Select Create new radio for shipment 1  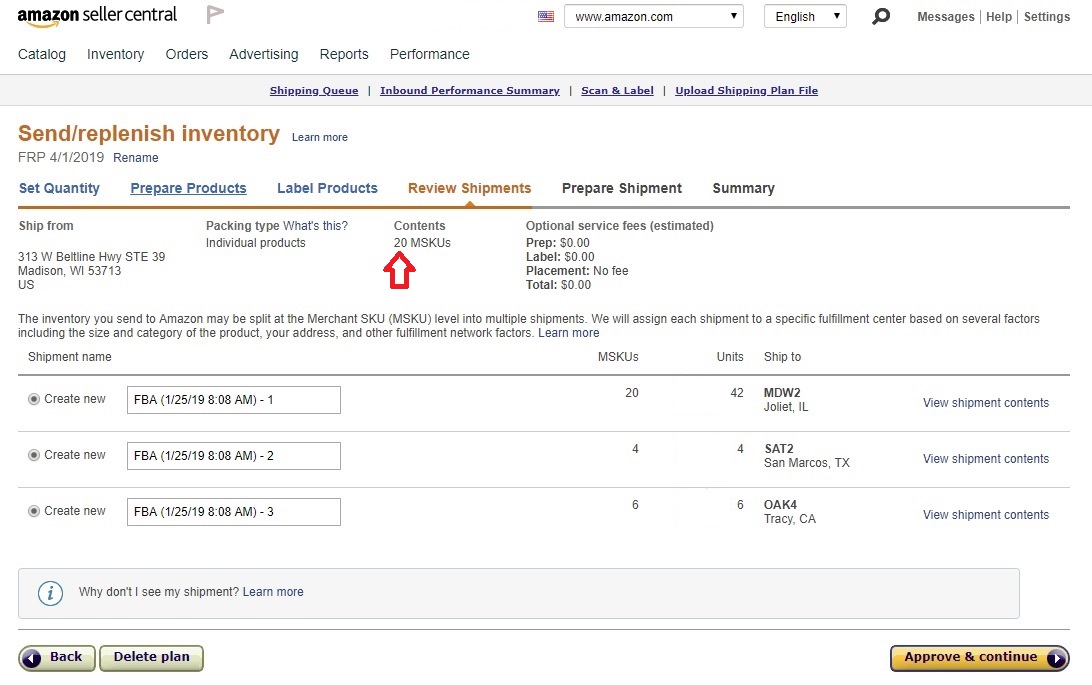coord(33,399)
